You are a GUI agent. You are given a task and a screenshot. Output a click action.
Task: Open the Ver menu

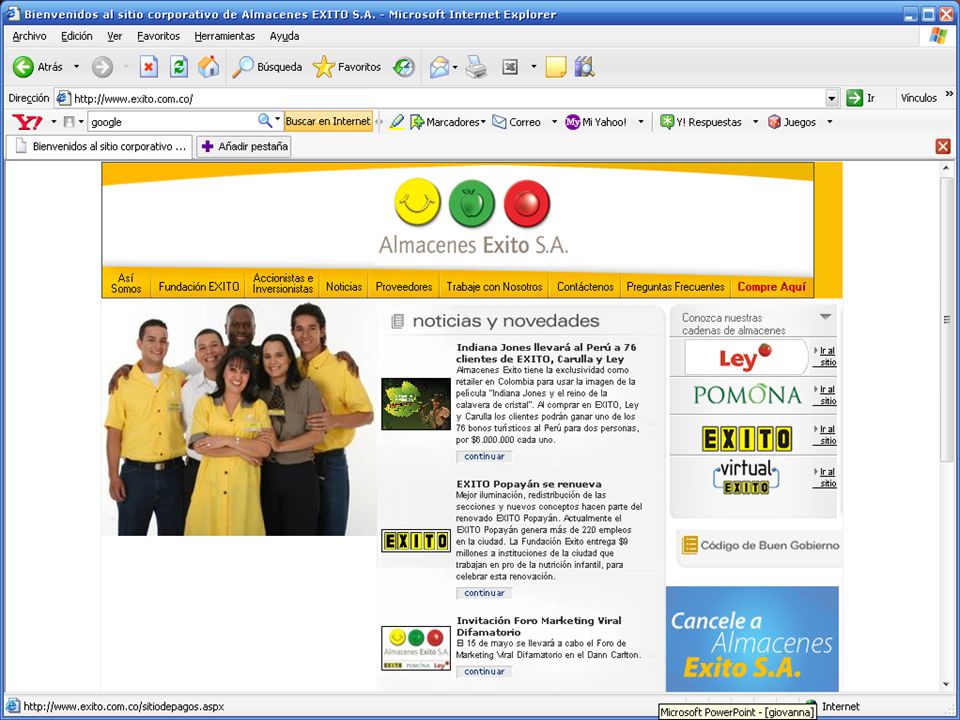[114, 36]
